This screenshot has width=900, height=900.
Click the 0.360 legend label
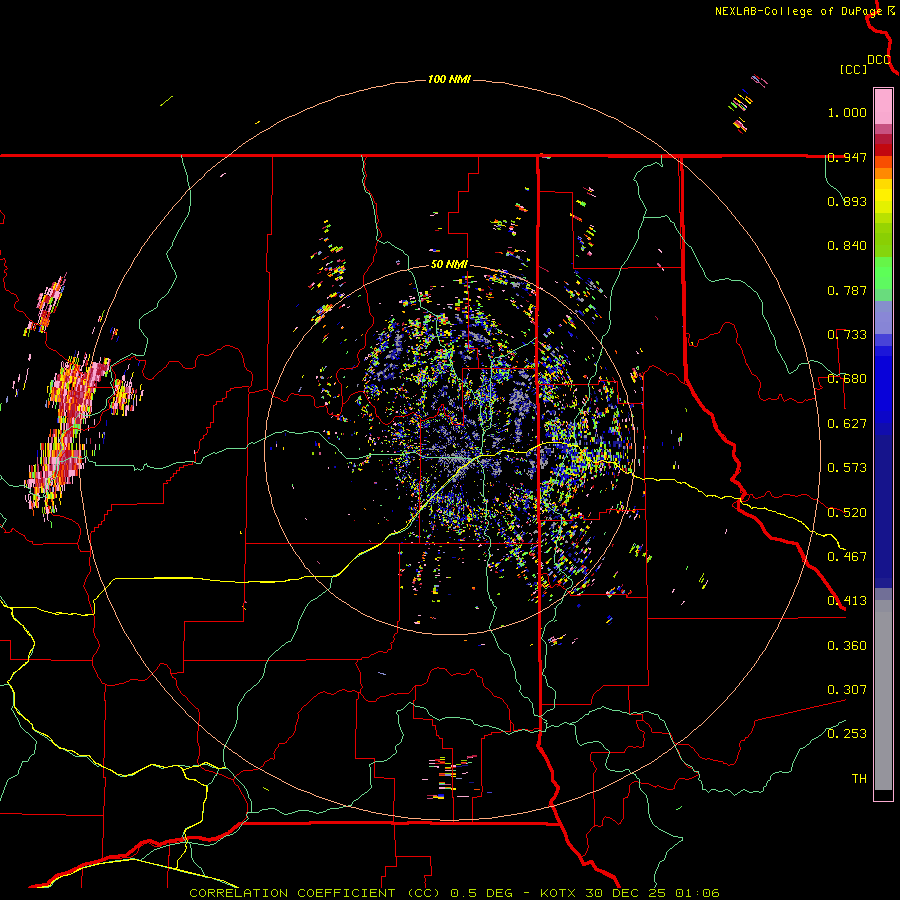click(x=847, y=646)
